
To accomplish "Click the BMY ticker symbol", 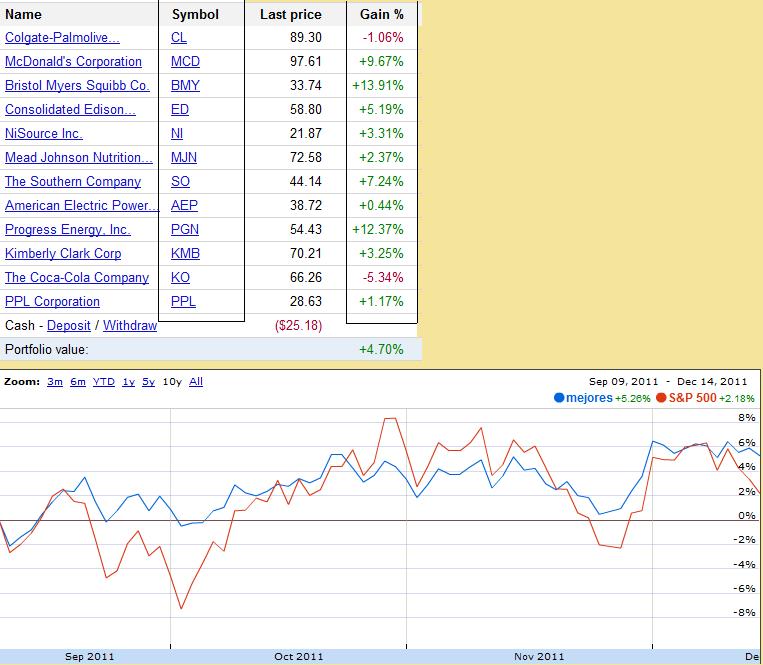I will click(x=185, y=86).
